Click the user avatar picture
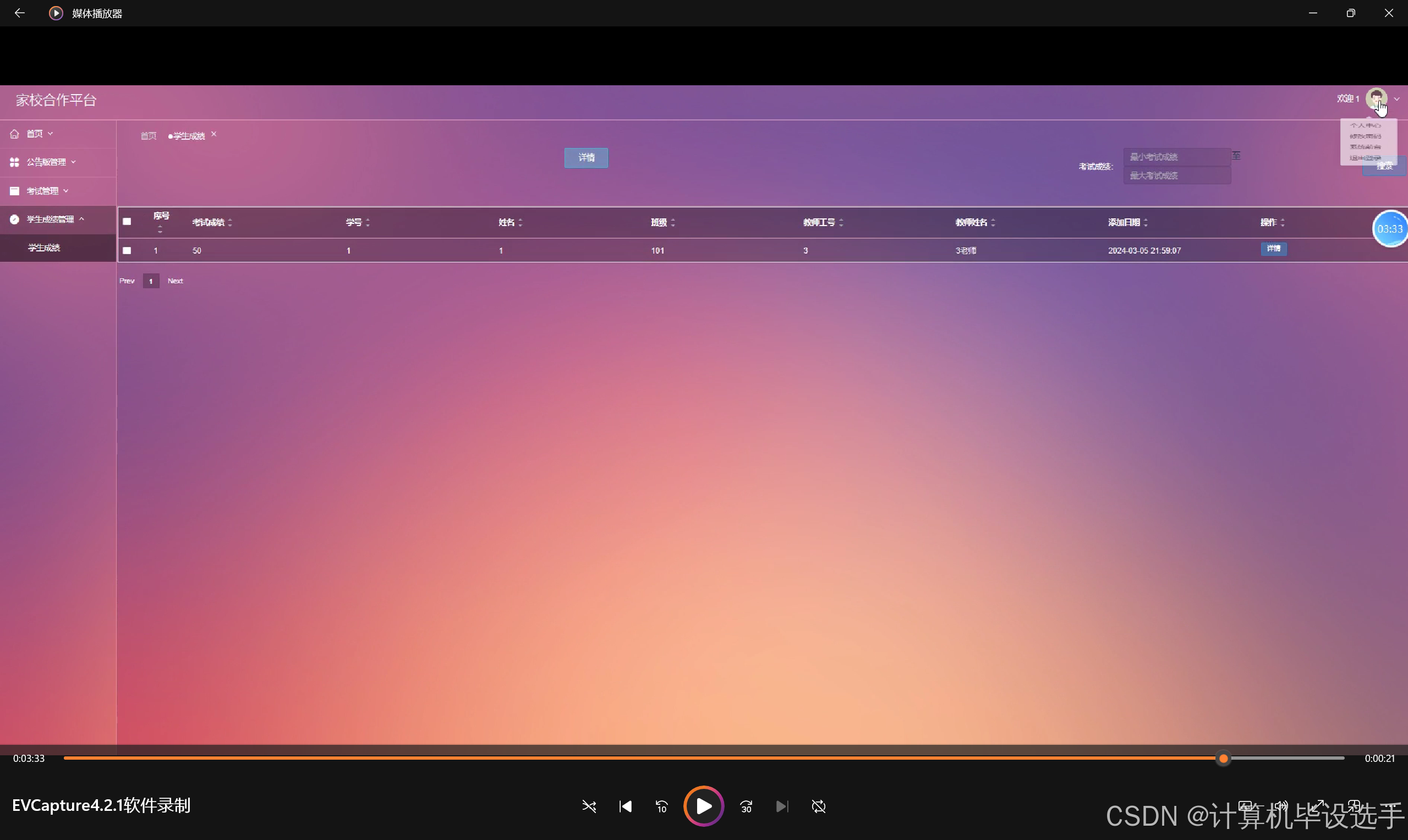The height and width of the screenshot is (840, 1408). coord(1376,98)
